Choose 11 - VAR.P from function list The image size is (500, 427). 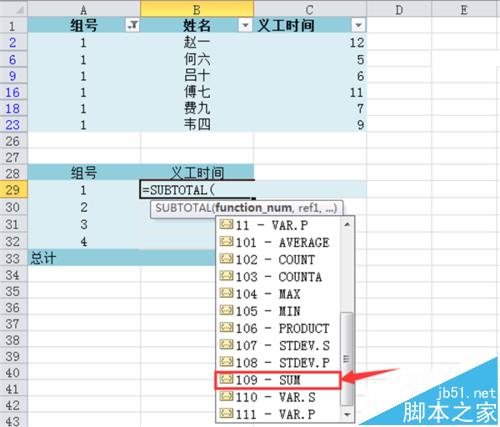pos(278,225)
